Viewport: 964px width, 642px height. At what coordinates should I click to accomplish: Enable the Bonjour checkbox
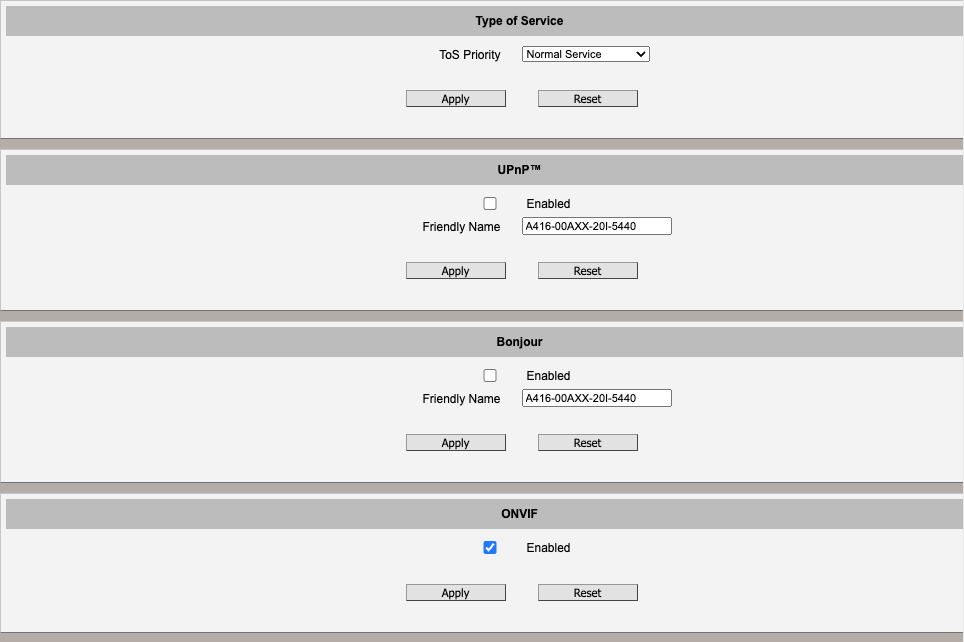tap(490, 375)
